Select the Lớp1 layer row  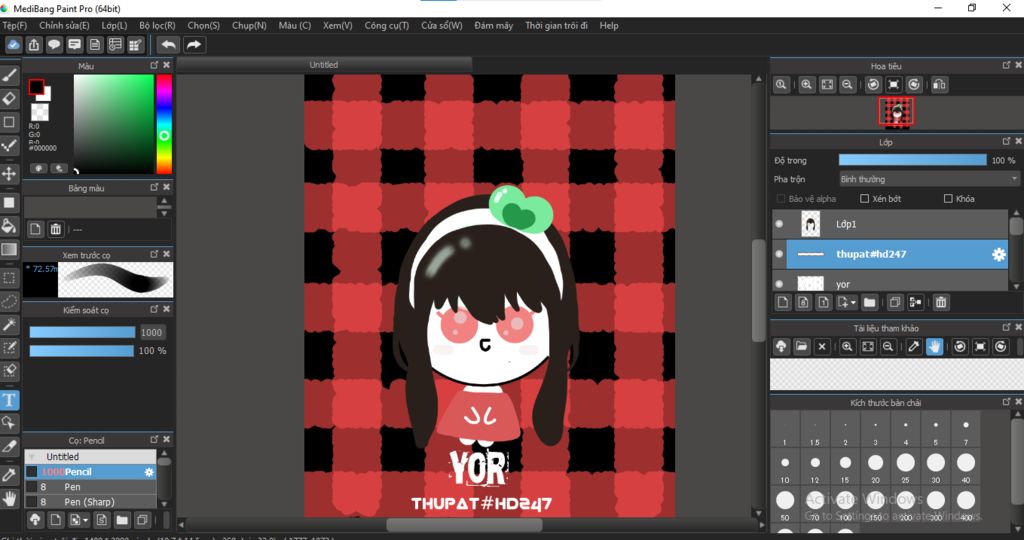(890, 224)
